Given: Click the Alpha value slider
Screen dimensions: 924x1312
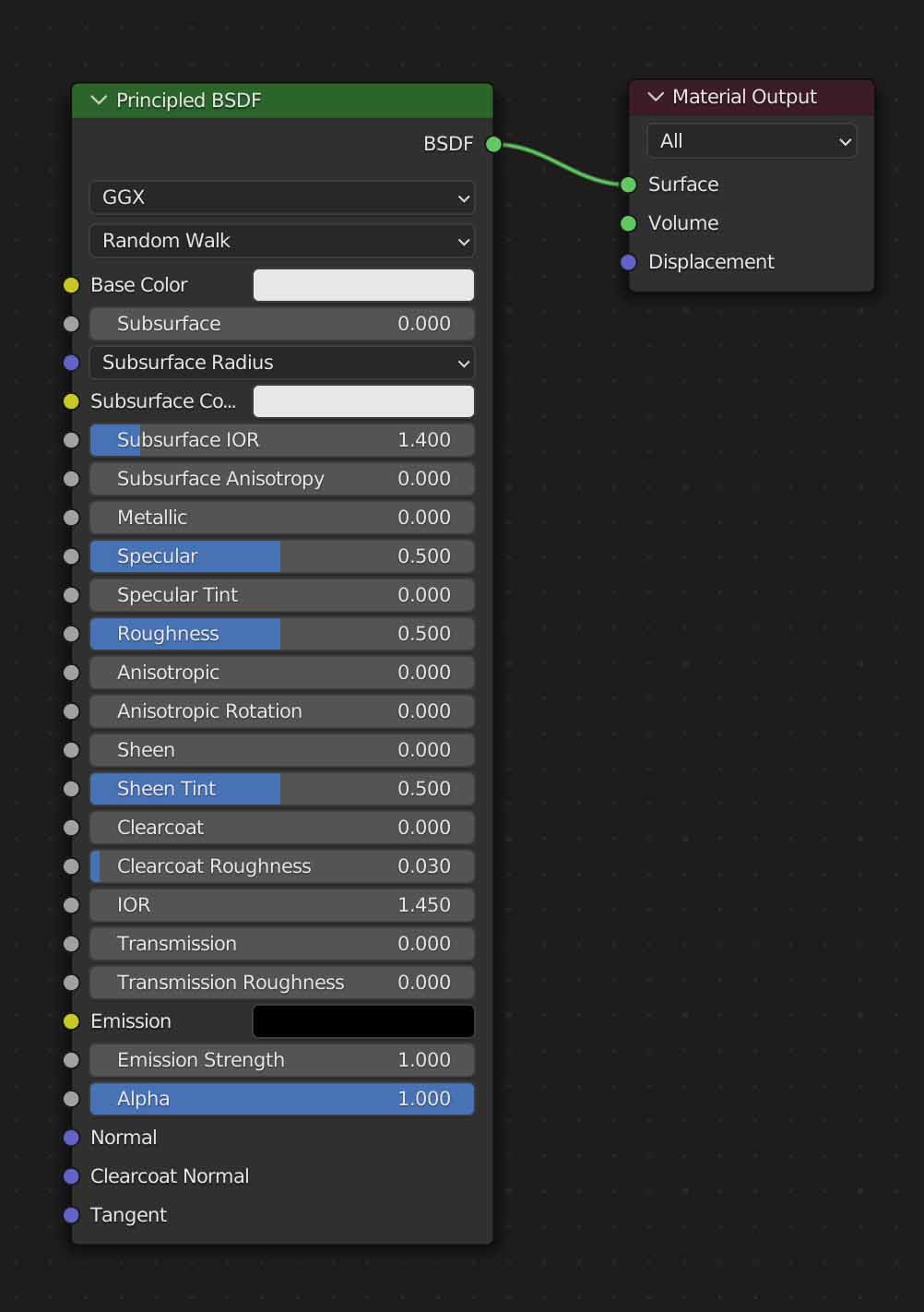Looking at the screenshot, I should (x=282, y=1099).
